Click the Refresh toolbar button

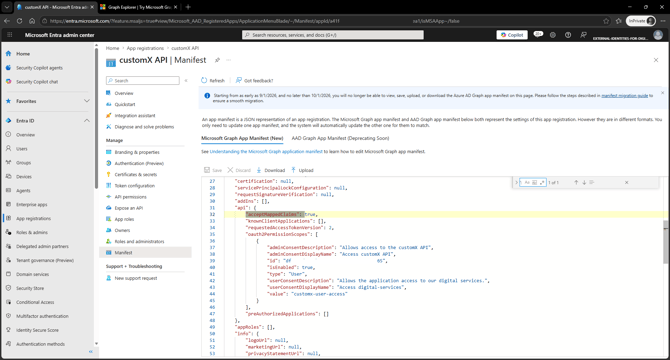pos(213,80)
